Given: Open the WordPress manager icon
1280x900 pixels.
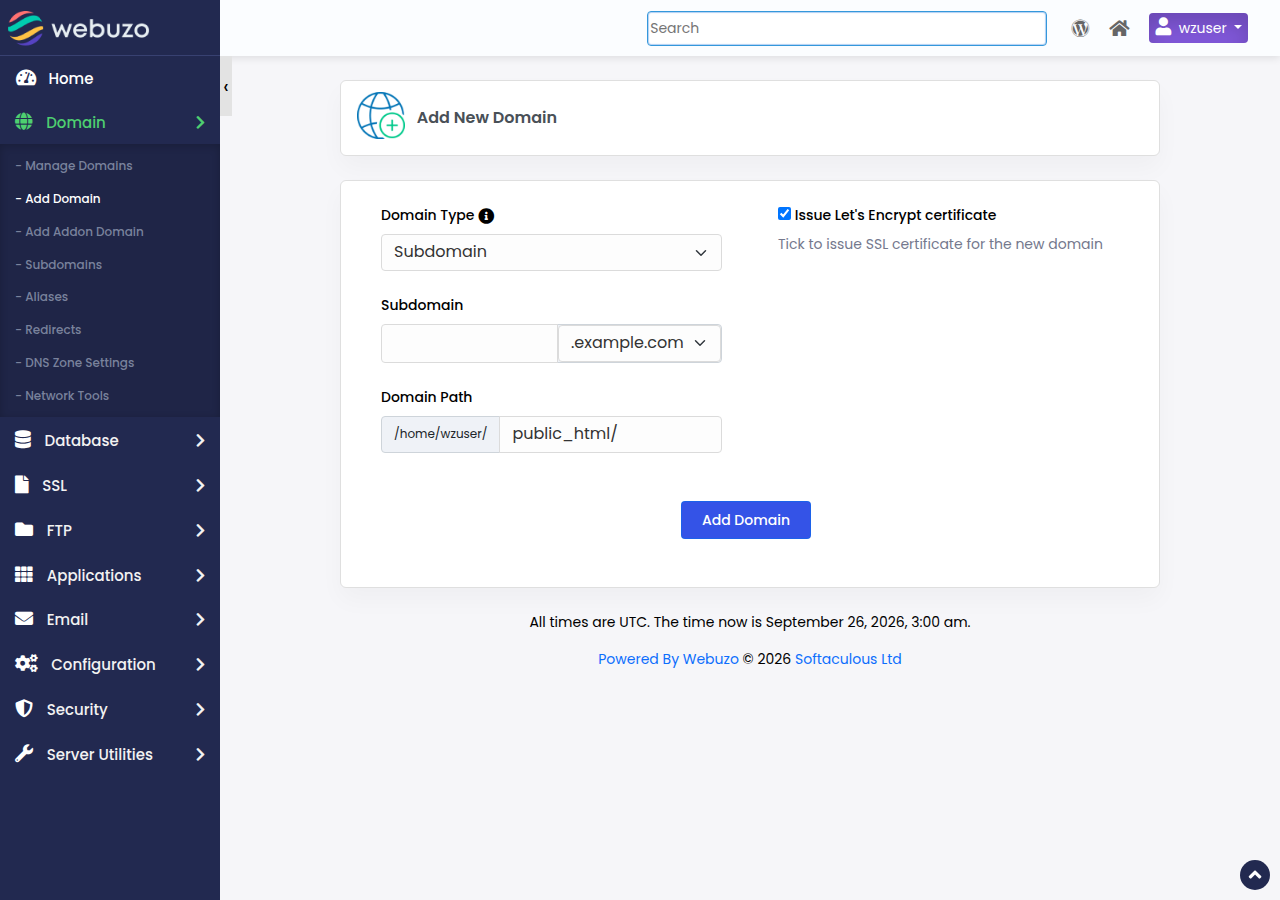Looking at the screenshot, I should (1080, 28).
